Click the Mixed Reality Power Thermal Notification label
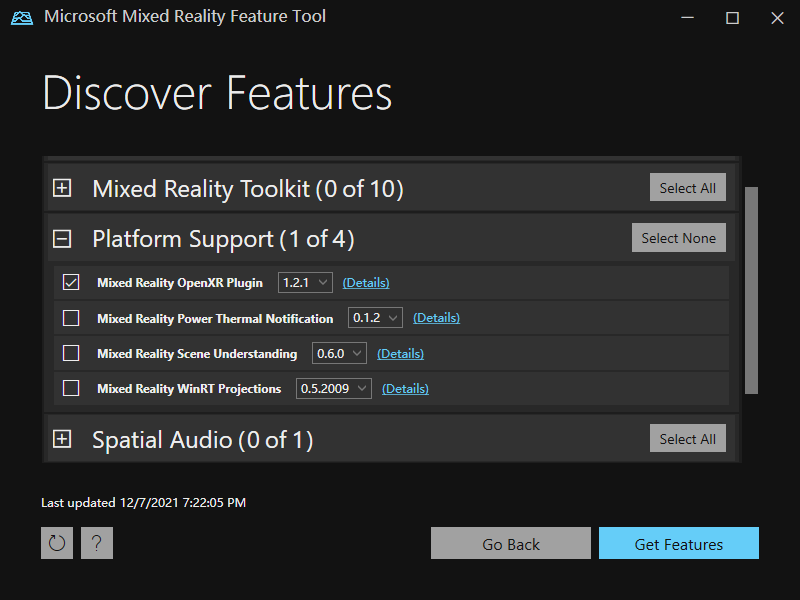800x600 pixels. [215, 318]
